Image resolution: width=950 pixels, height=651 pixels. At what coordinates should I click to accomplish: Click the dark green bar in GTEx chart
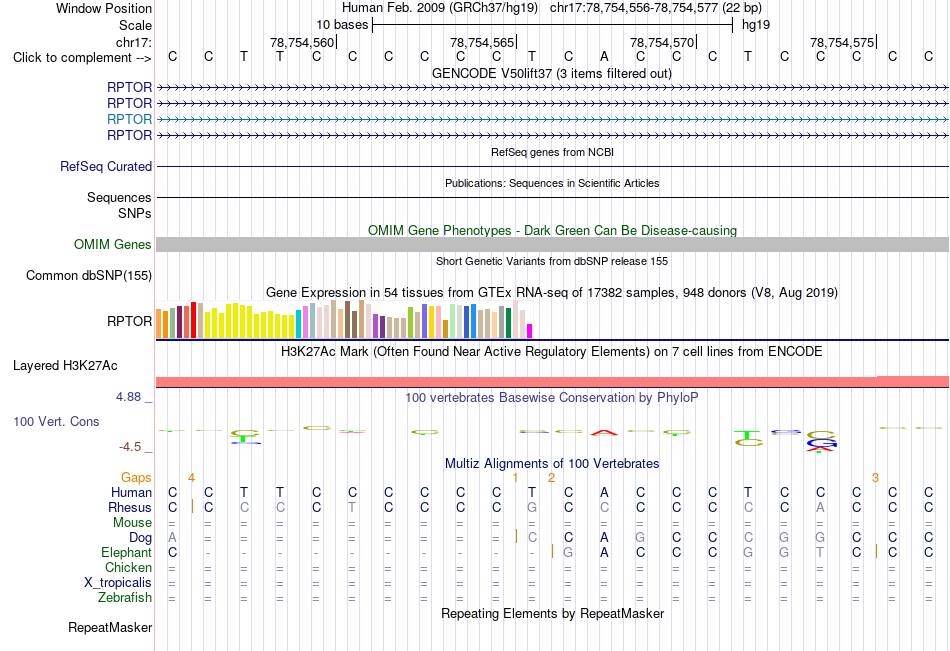(x=508, y=323)
